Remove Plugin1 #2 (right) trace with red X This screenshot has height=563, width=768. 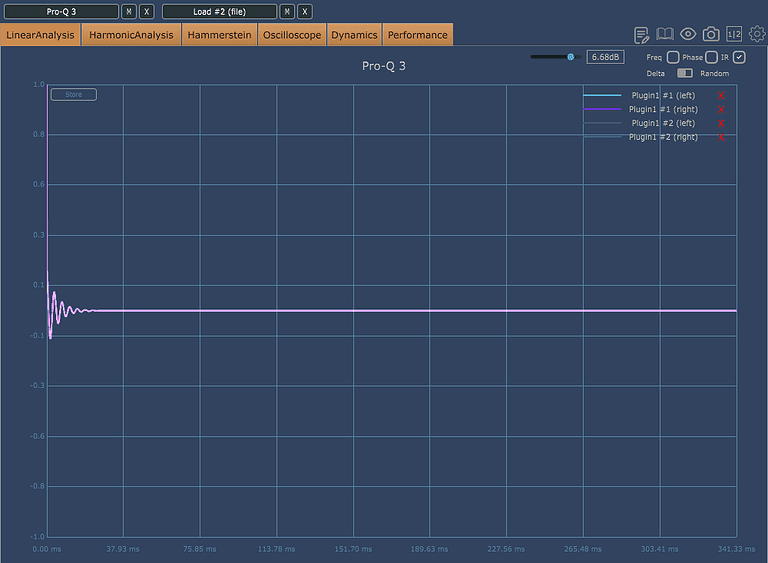(720, 137)
